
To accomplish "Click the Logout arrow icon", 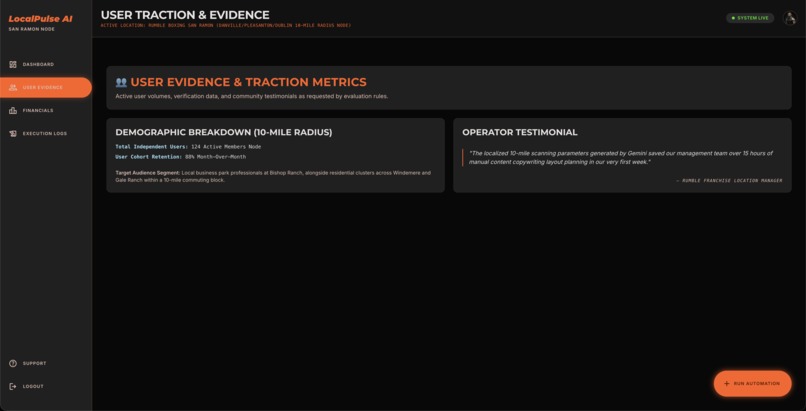I will (13, 386).
